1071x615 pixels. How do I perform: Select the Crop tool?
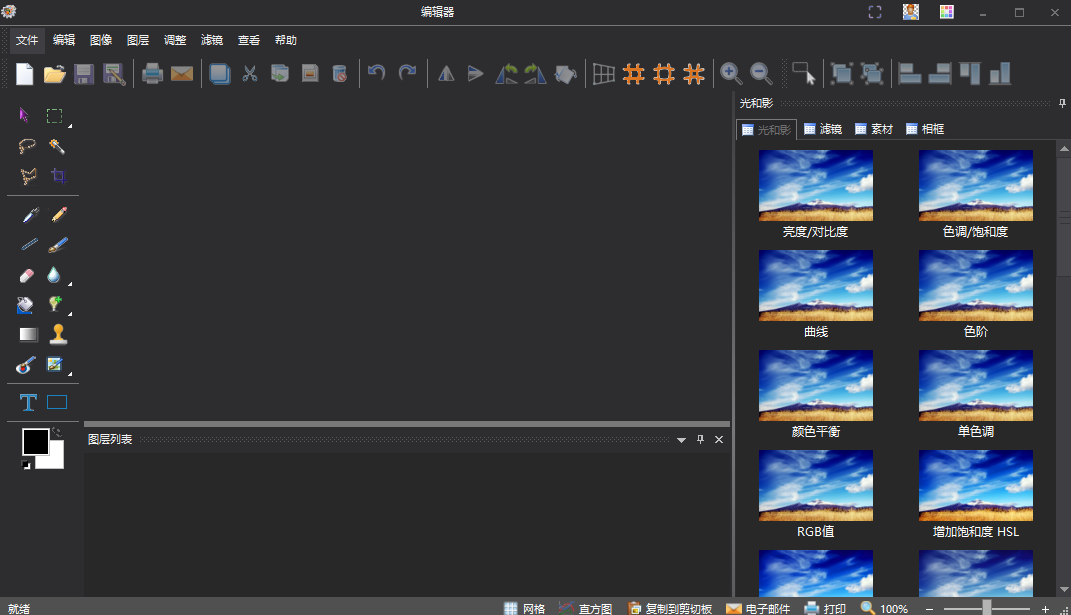click(58, 176)
